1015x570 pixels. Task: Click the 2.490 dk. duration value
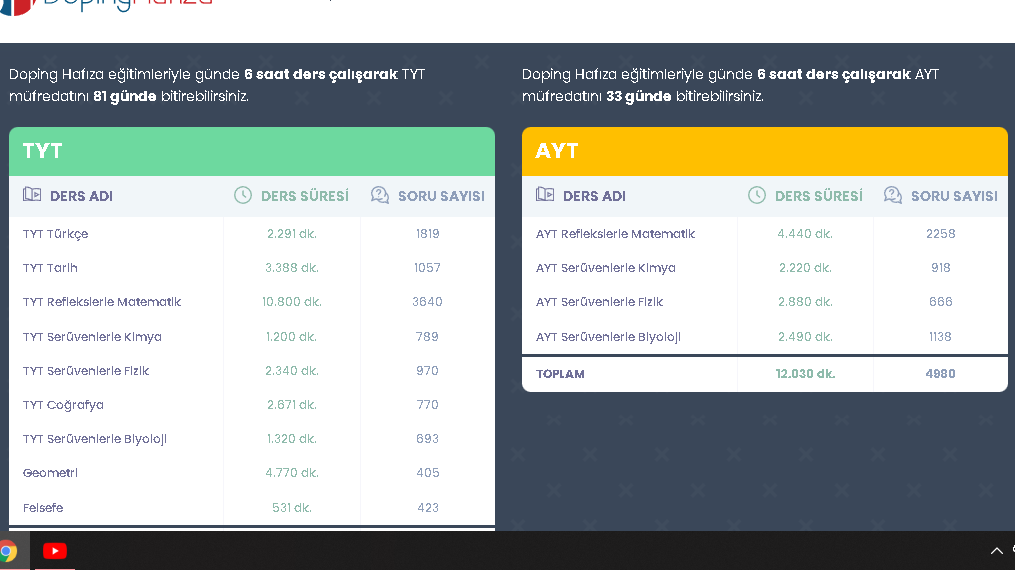pos(805,337)
